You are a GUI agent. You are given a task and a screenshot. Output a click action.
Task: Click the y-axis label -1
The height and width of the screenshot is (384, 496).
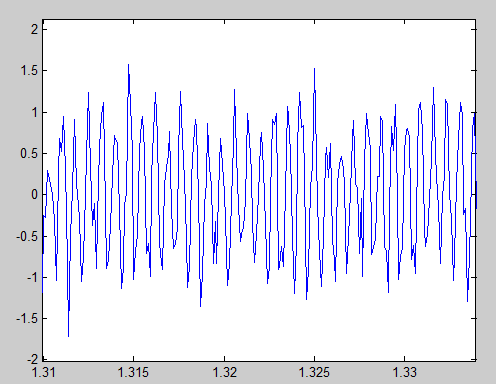coord(33,277)
